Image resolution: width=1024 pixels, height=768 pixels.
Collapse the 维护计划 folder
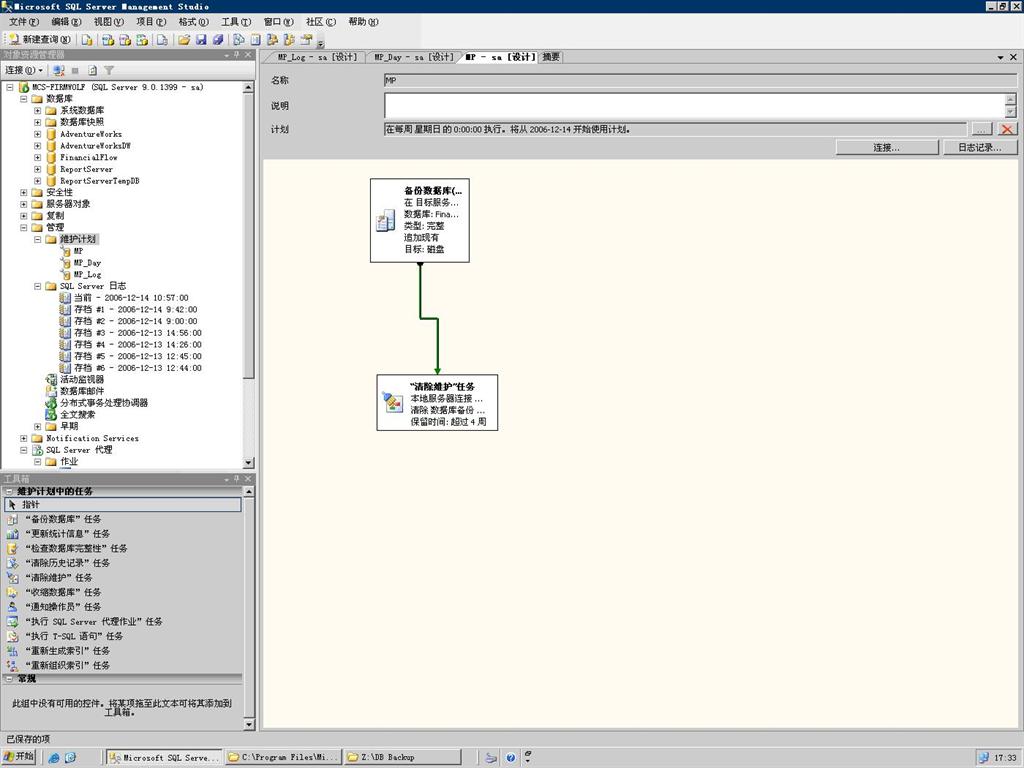coord(37,239)
